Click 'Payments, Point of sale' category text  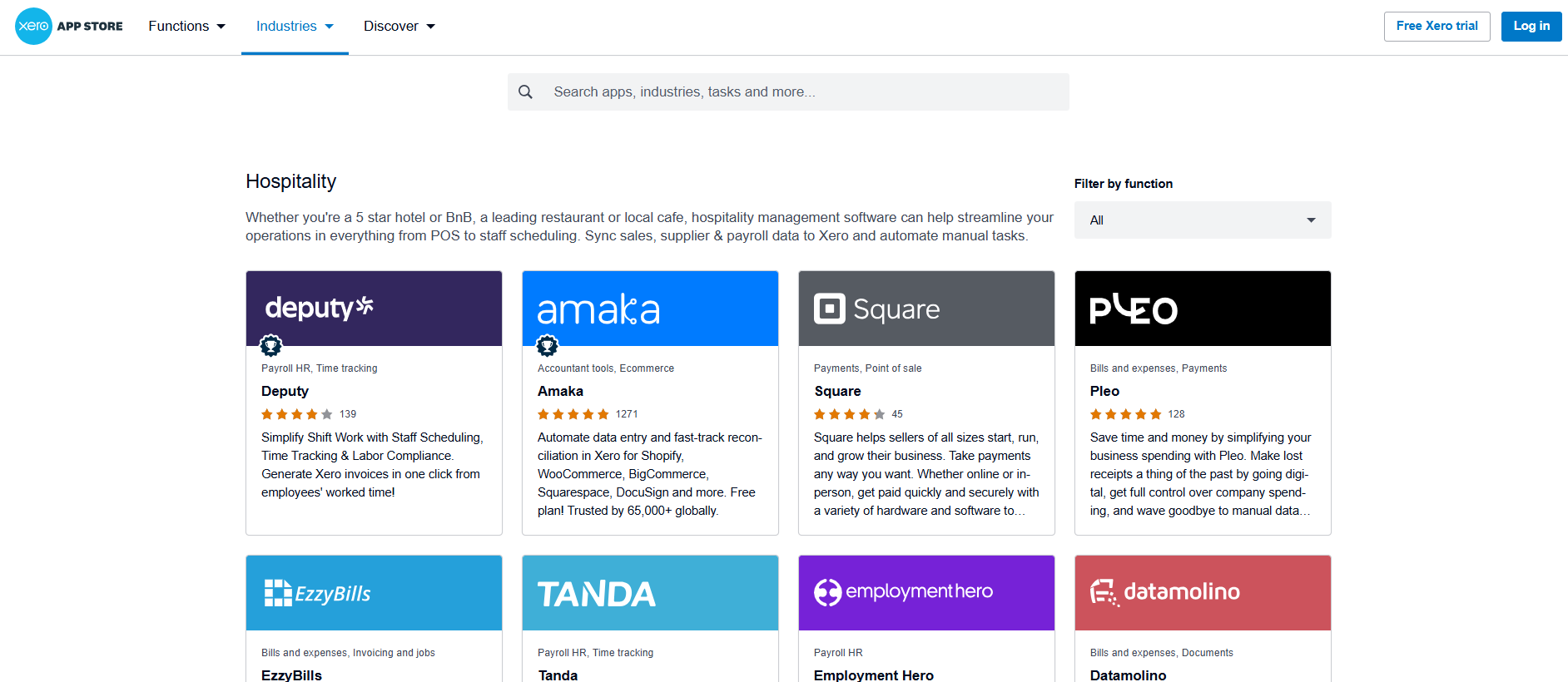(x=868, y=368)
